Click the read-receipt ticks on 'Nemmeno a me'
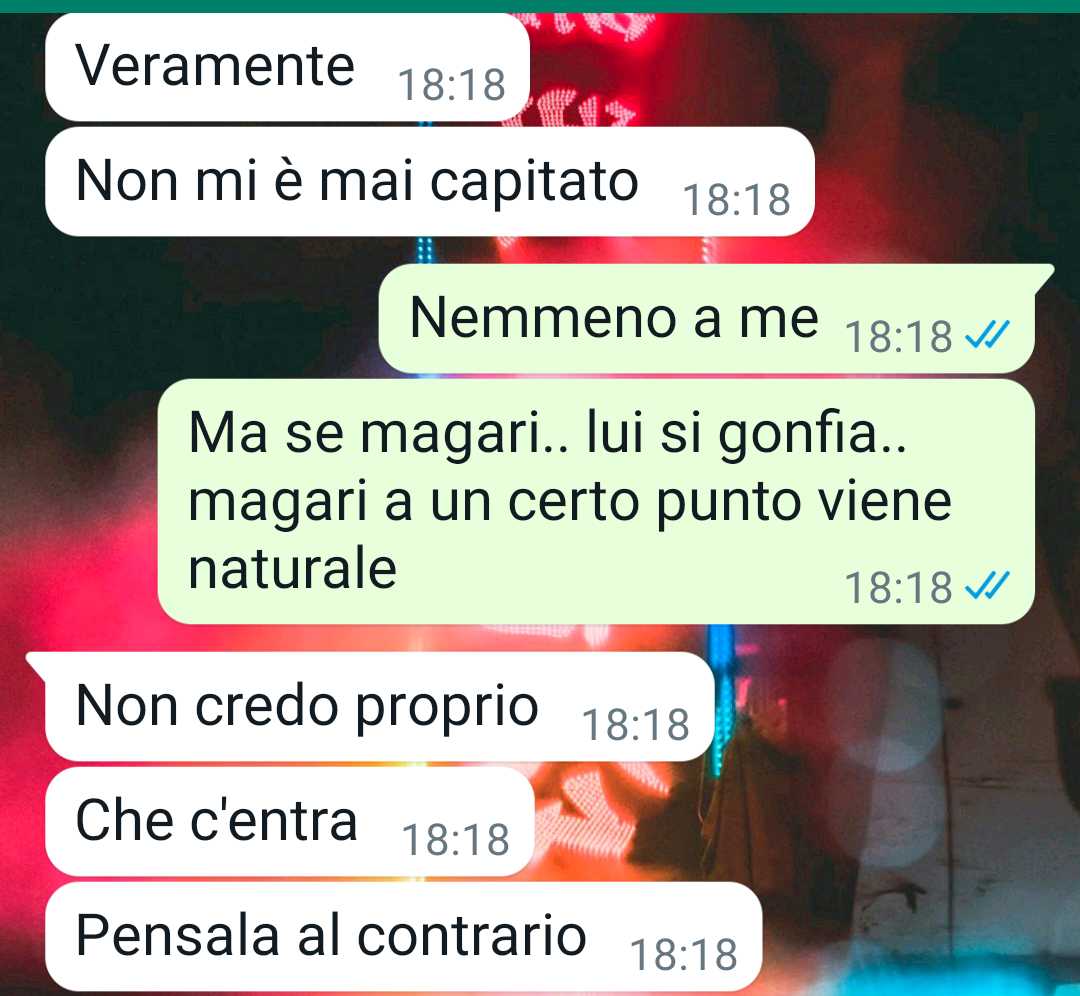 click(987, 335)
